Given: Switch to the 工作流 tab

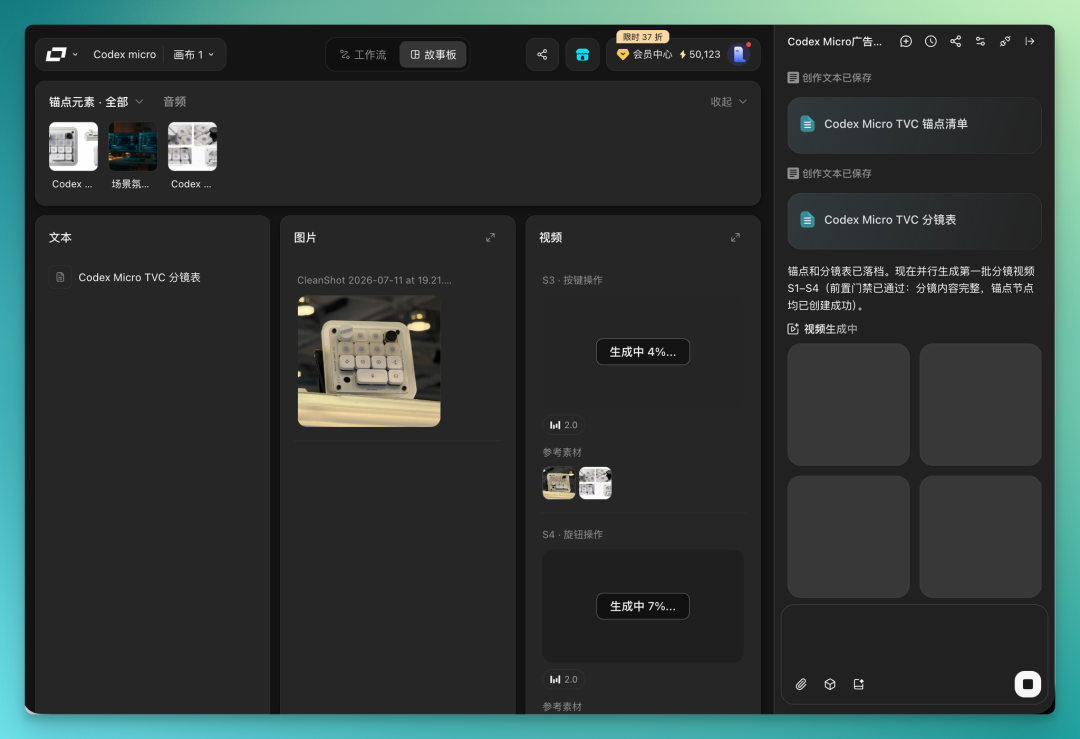Looking at the screenshot, I should click(363, 54).
